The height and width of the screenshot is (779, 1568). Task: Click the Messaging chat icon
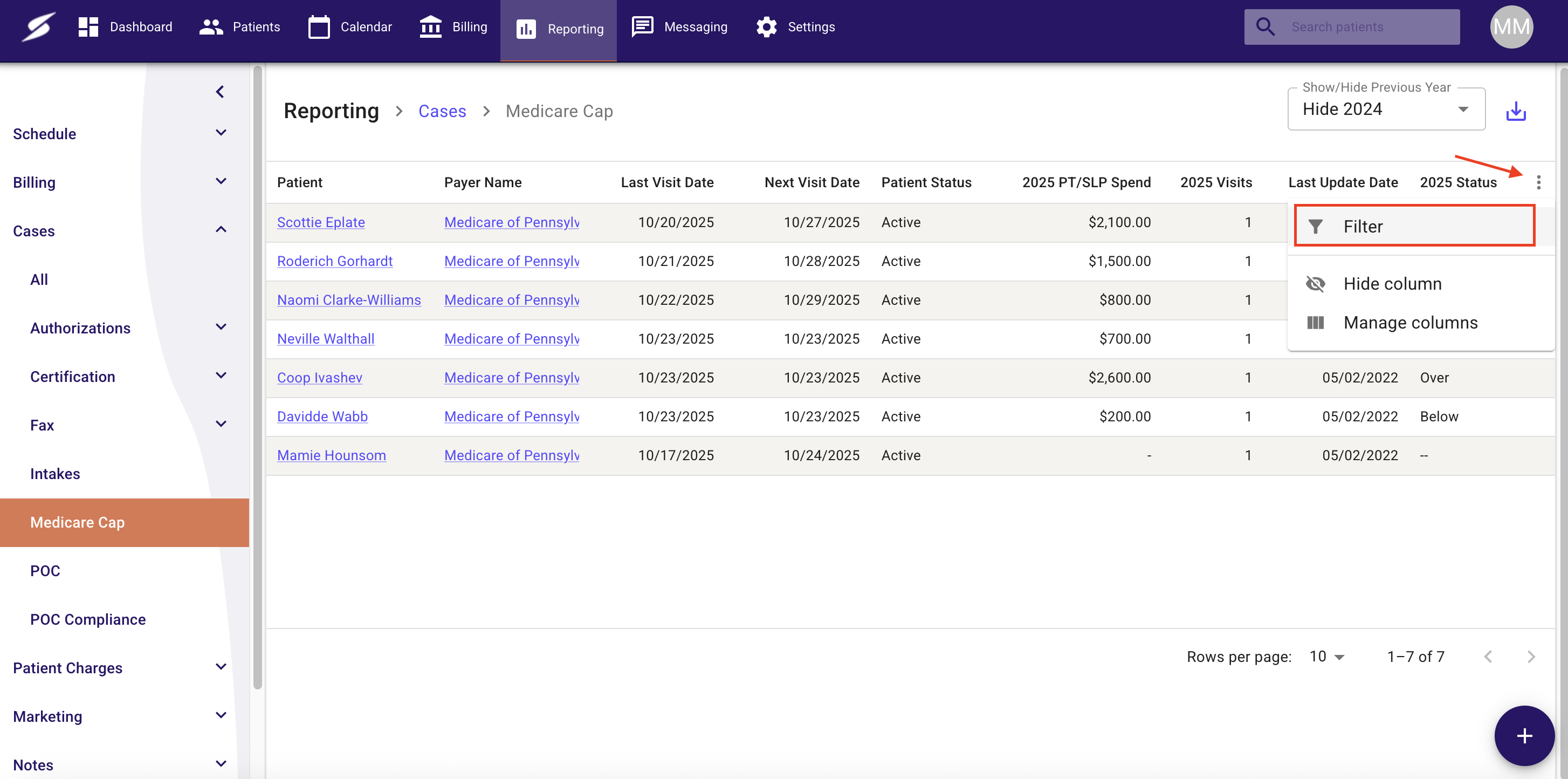click(x=642, y=27)
